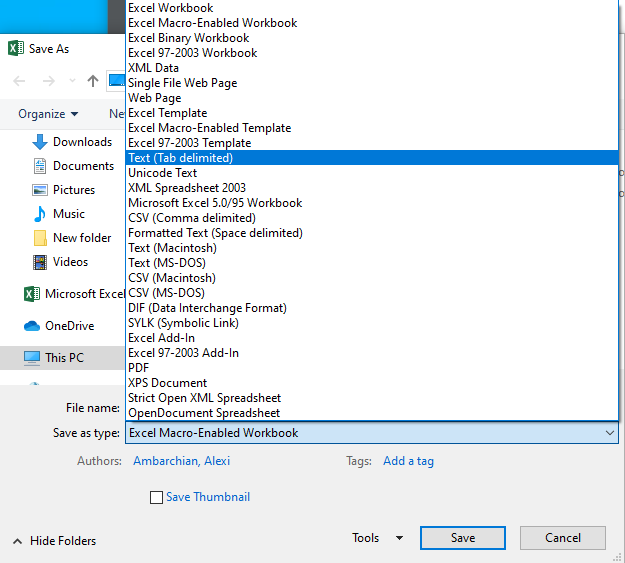Select the OneDrive cloud icon
Viewport: 625px width, 563px height.
(x=31, y=326)
